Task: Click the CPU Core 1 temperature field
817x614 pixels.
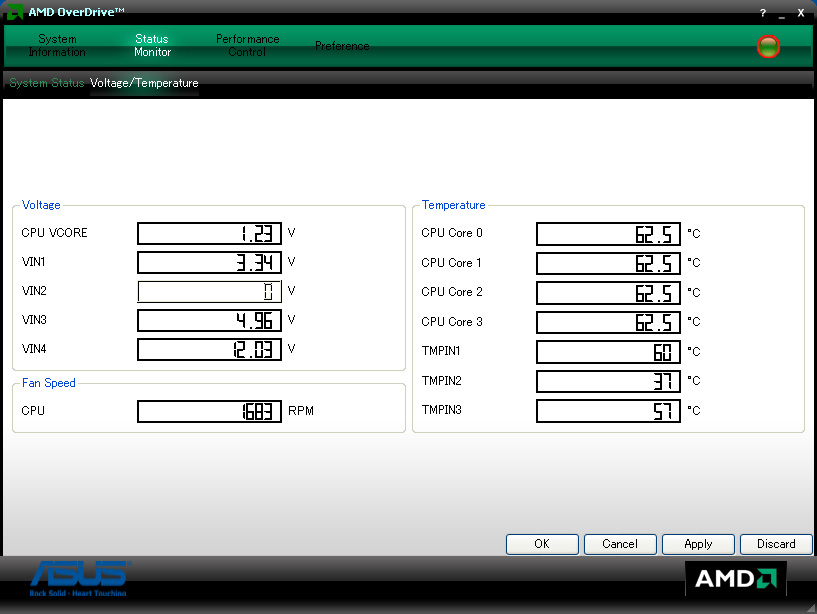Action: click(609, 263)
